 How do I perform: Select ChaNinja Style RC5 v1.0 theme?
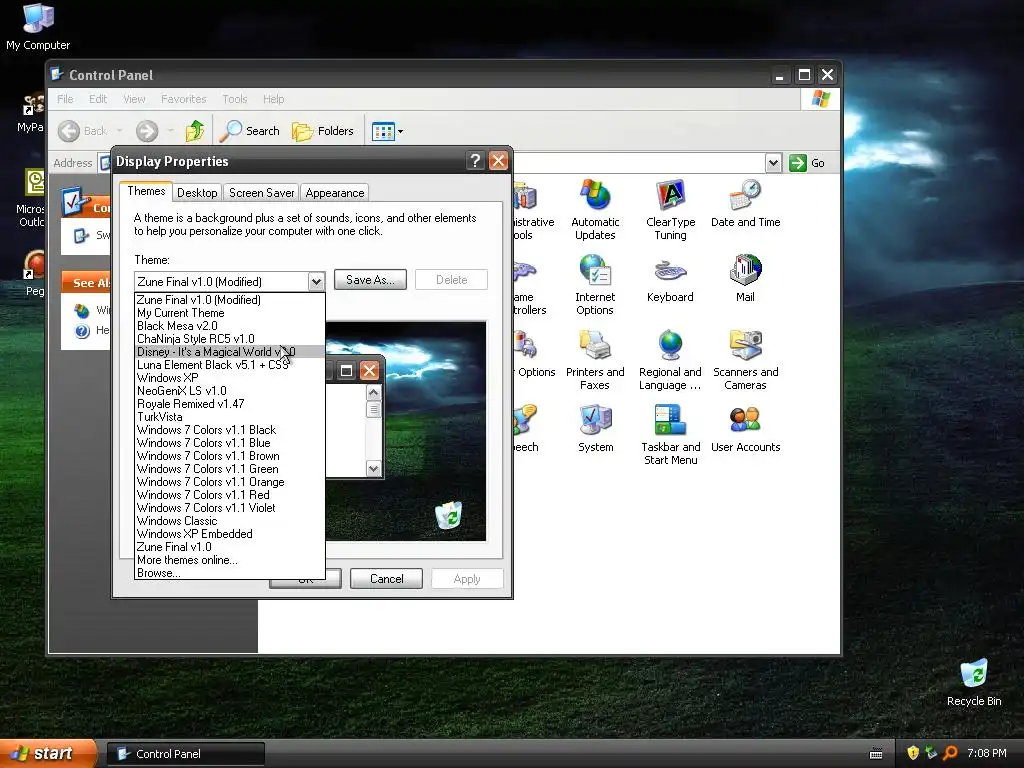(x=229, y=339)
